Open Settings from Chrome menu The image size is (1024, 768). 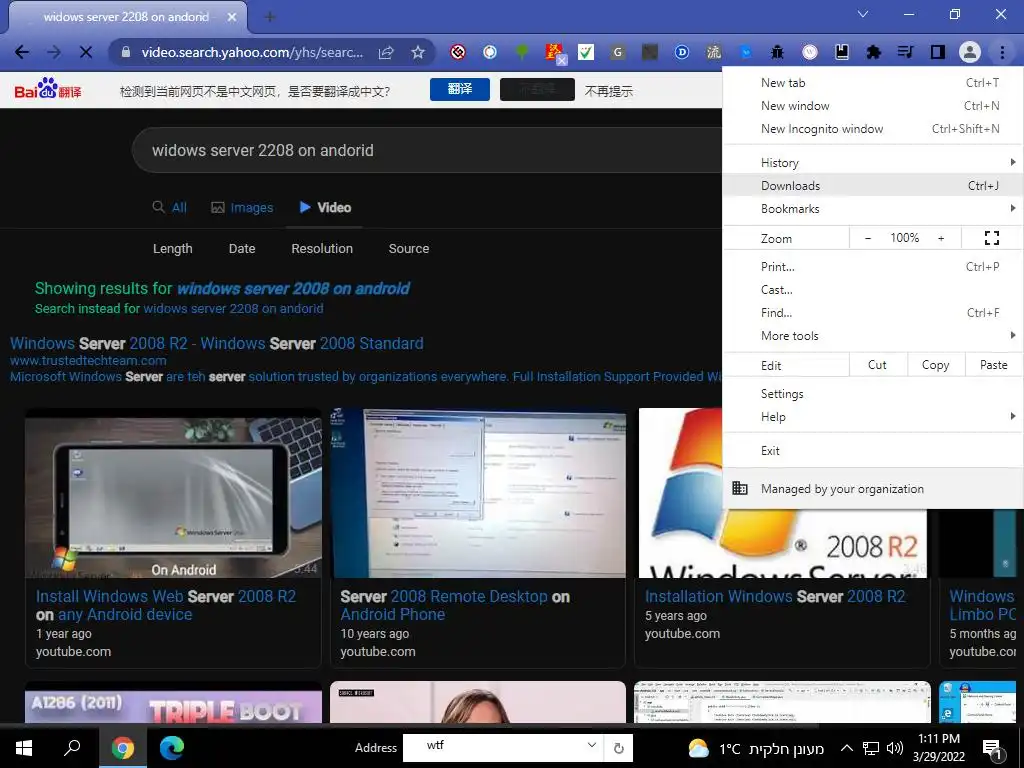tap(872, 394)
